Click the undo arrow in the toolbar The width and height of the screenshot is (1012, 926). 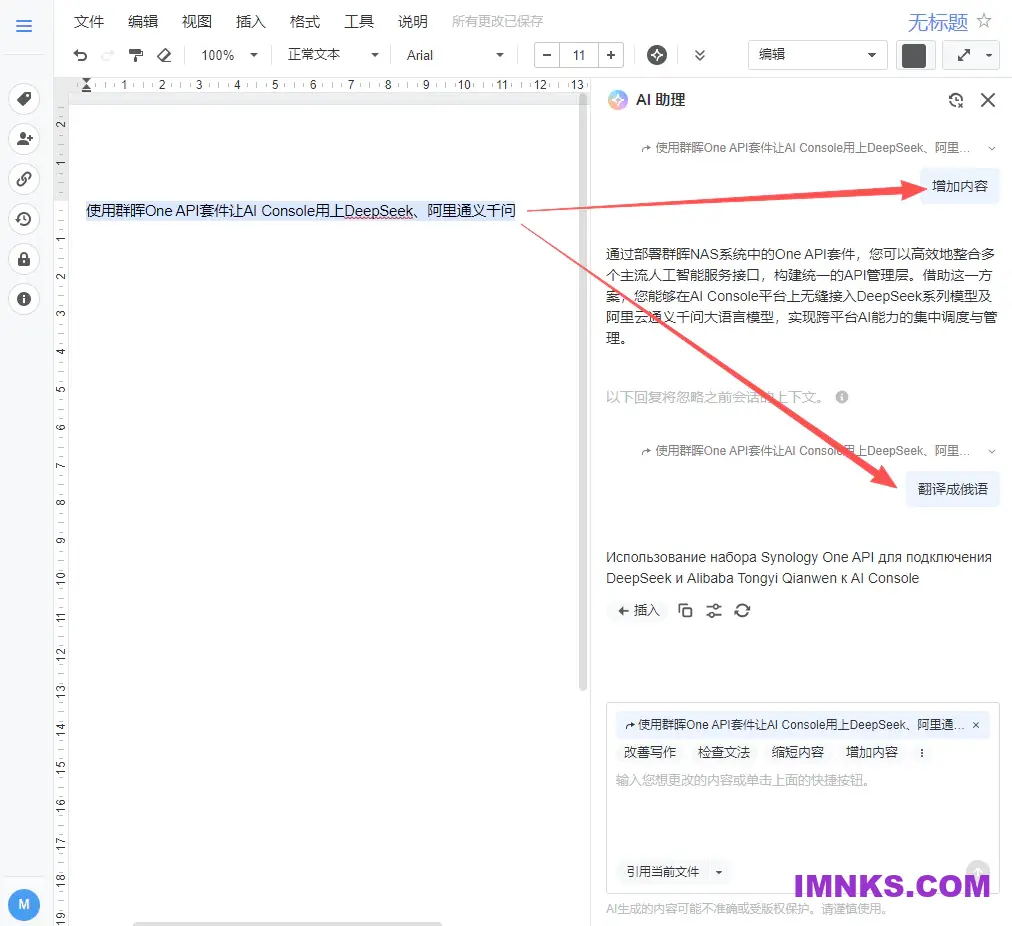(x=80, y=55)
